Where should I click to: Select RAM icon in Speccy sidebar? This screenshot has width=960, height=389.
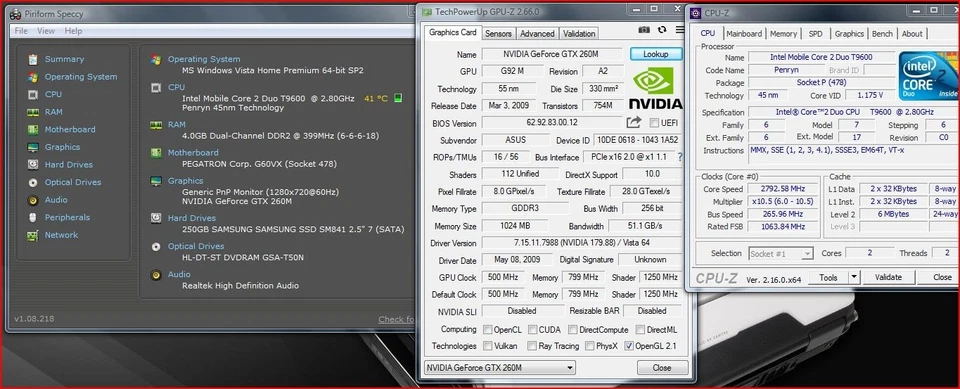[33, 112]
